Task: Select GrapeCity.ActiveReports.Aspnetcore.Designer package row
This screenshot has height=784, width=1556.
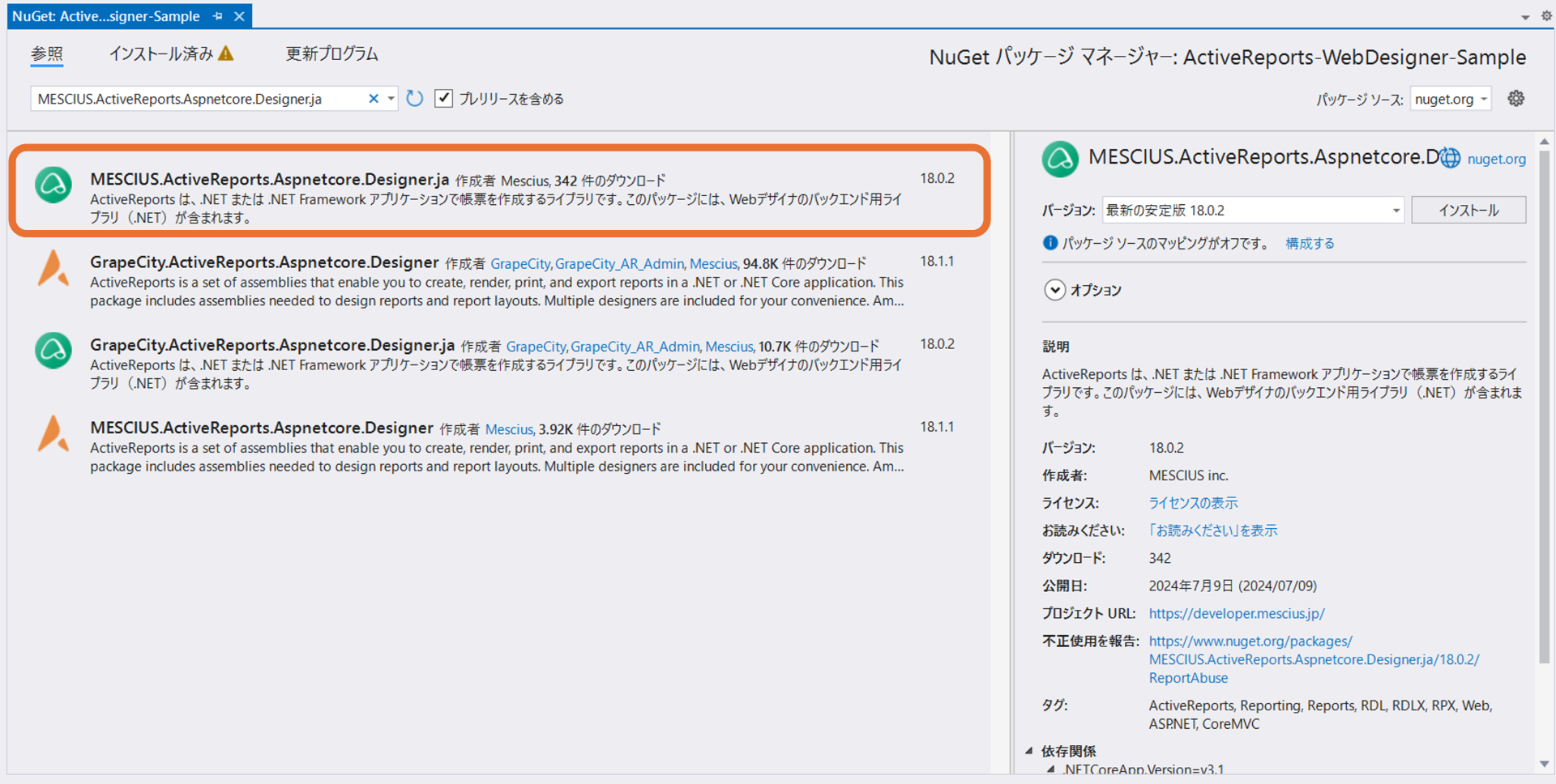Action: point(500,280)
